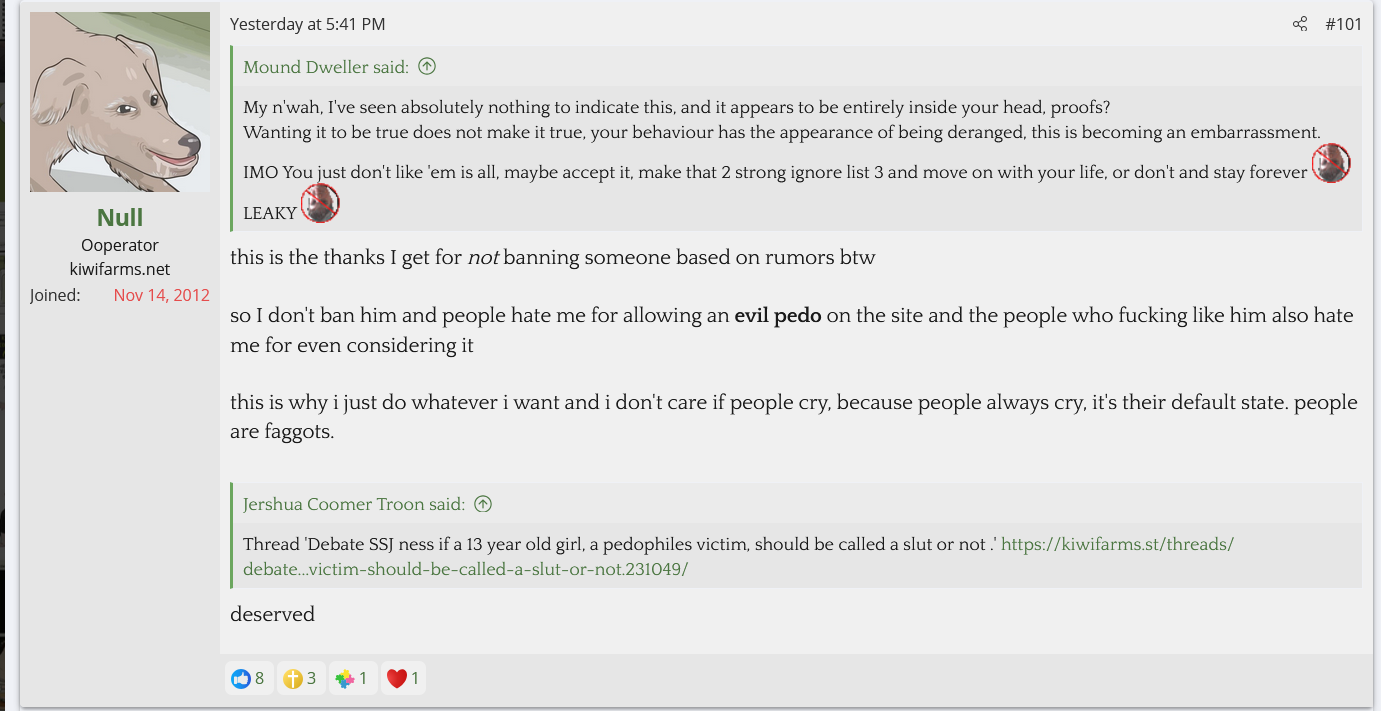The width and height of the screenshot is (1381, 711).
Task: Open the Null username profile link
Action: coord(120,217)
